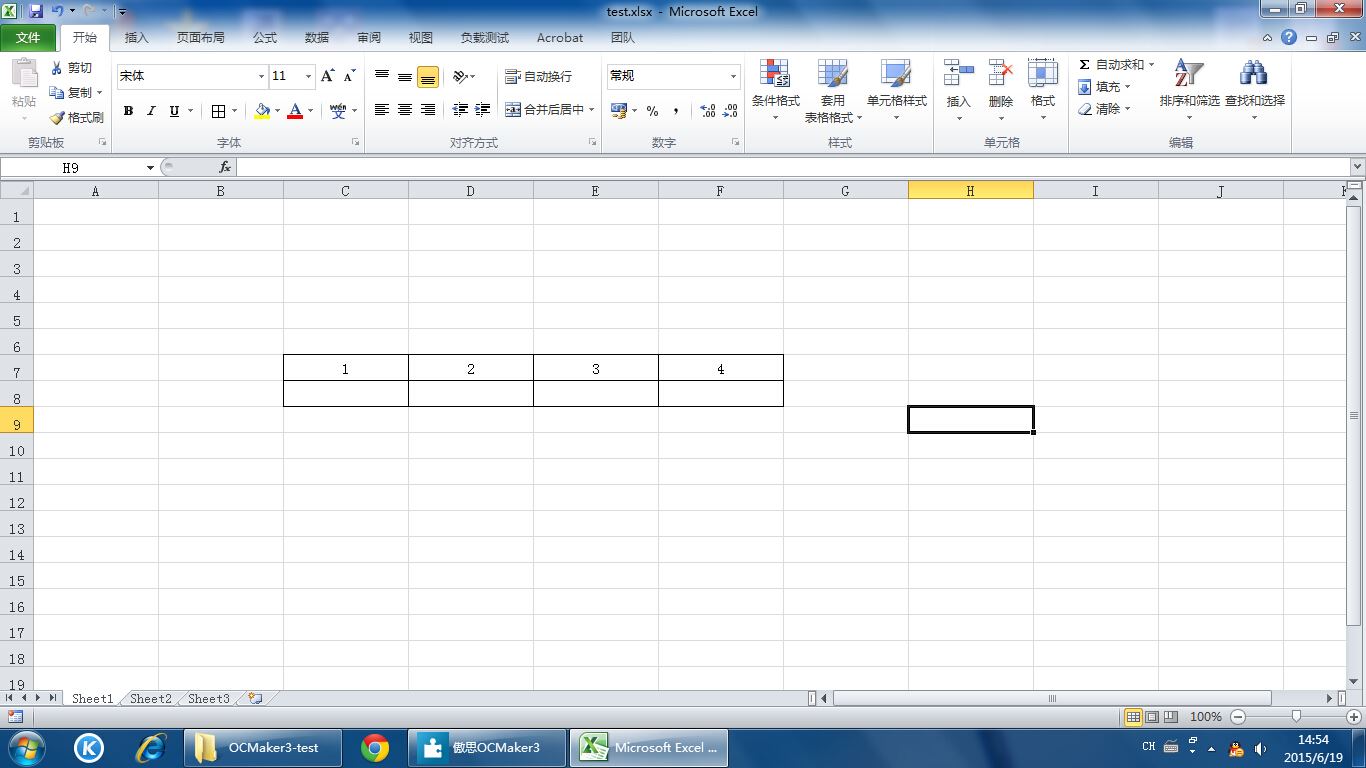Screen dimensions: 1366x768
Task: Toggle Merge and Center (合并后居中)
Action: point(545,110)
